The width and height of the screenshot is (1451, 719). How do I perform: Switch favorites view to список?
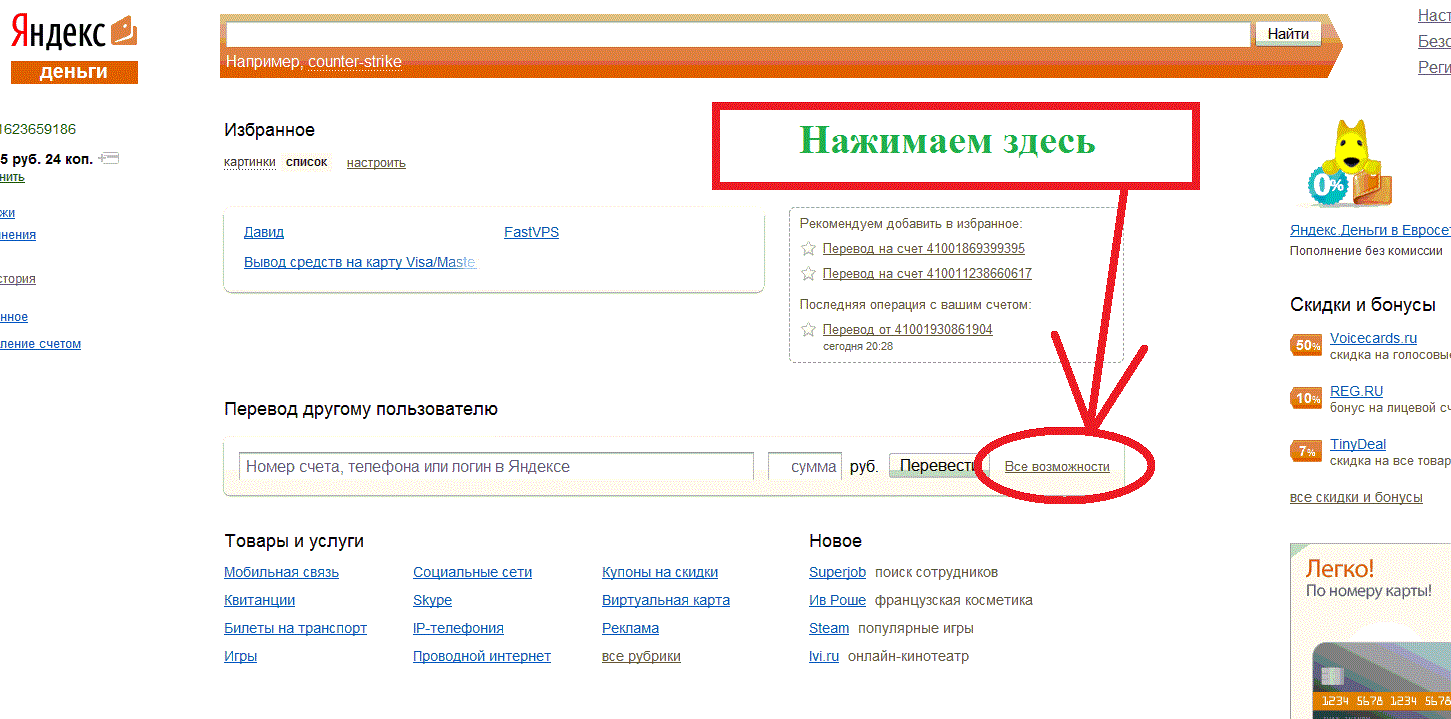click(x=306, y=162)
